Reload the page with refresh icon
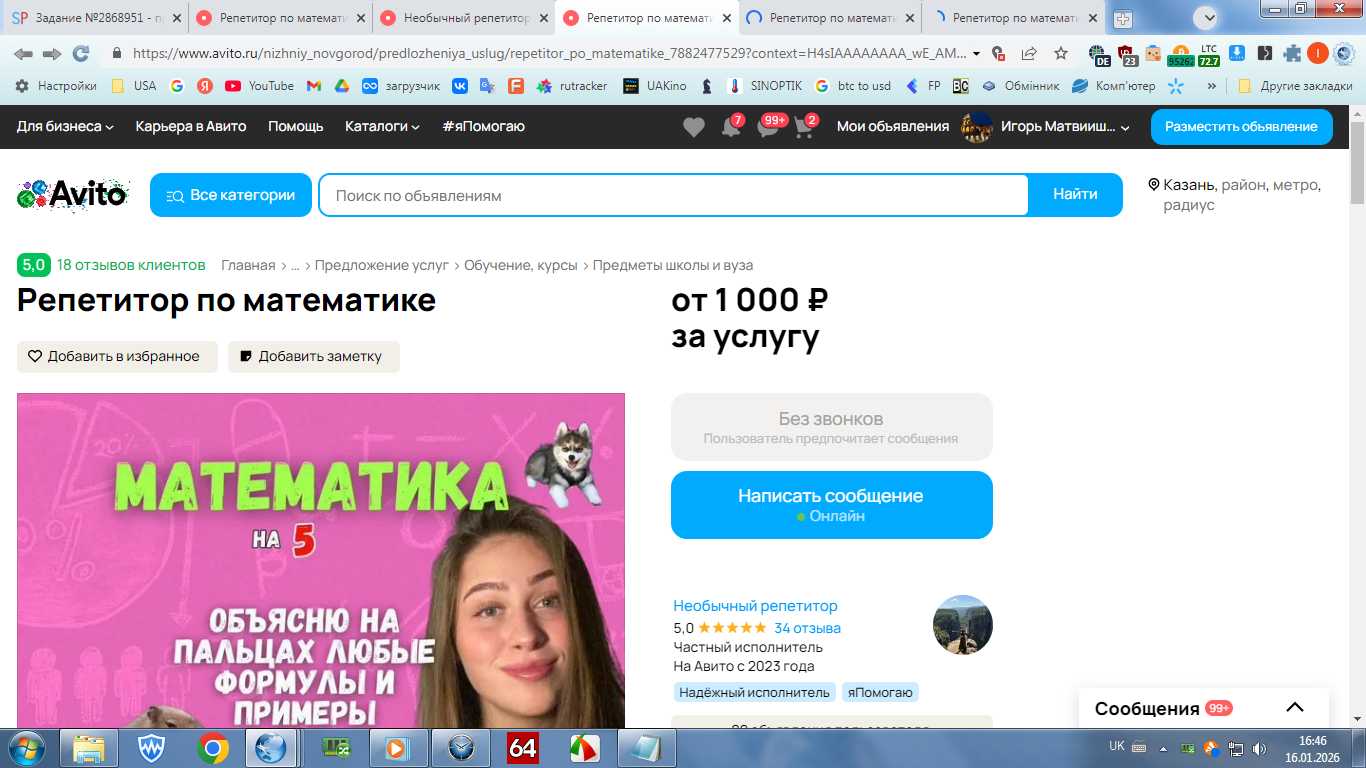The width and height of the screenshot is (1366, 768). 81,53
